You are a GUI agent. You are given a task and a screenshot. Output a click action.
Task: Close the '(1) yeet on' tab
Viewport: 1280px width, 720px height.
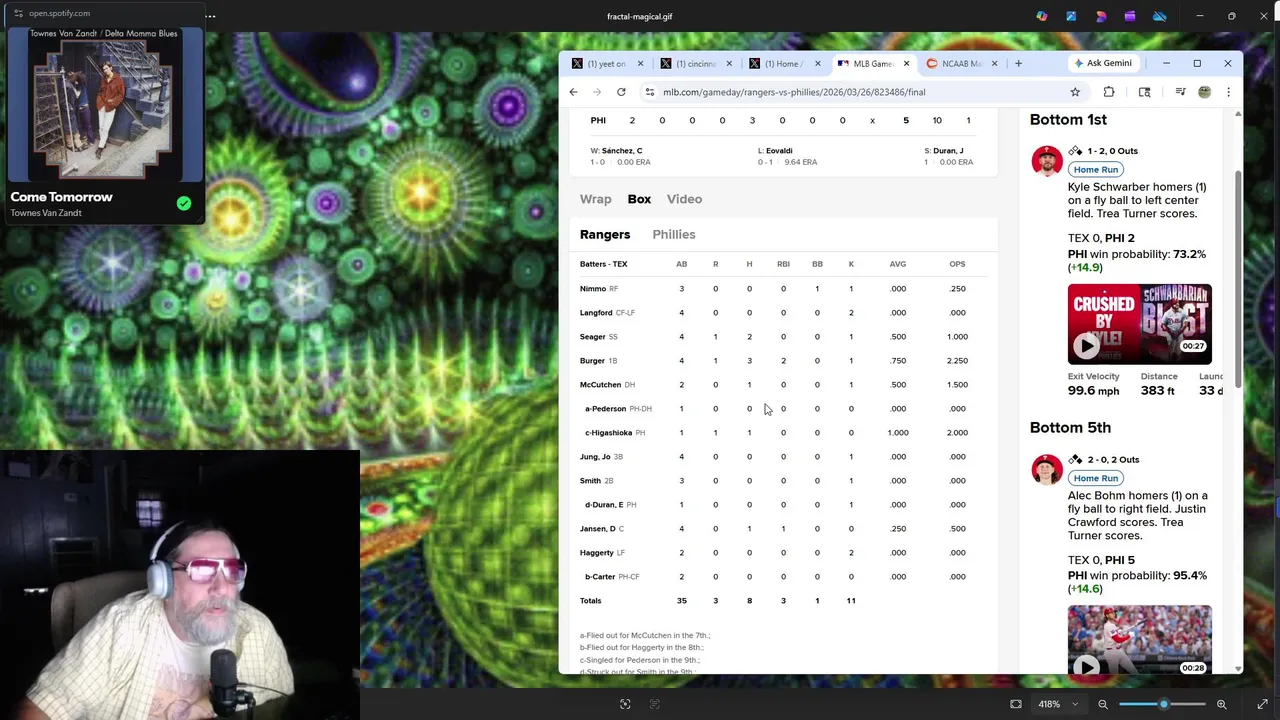tap(640, 64)
